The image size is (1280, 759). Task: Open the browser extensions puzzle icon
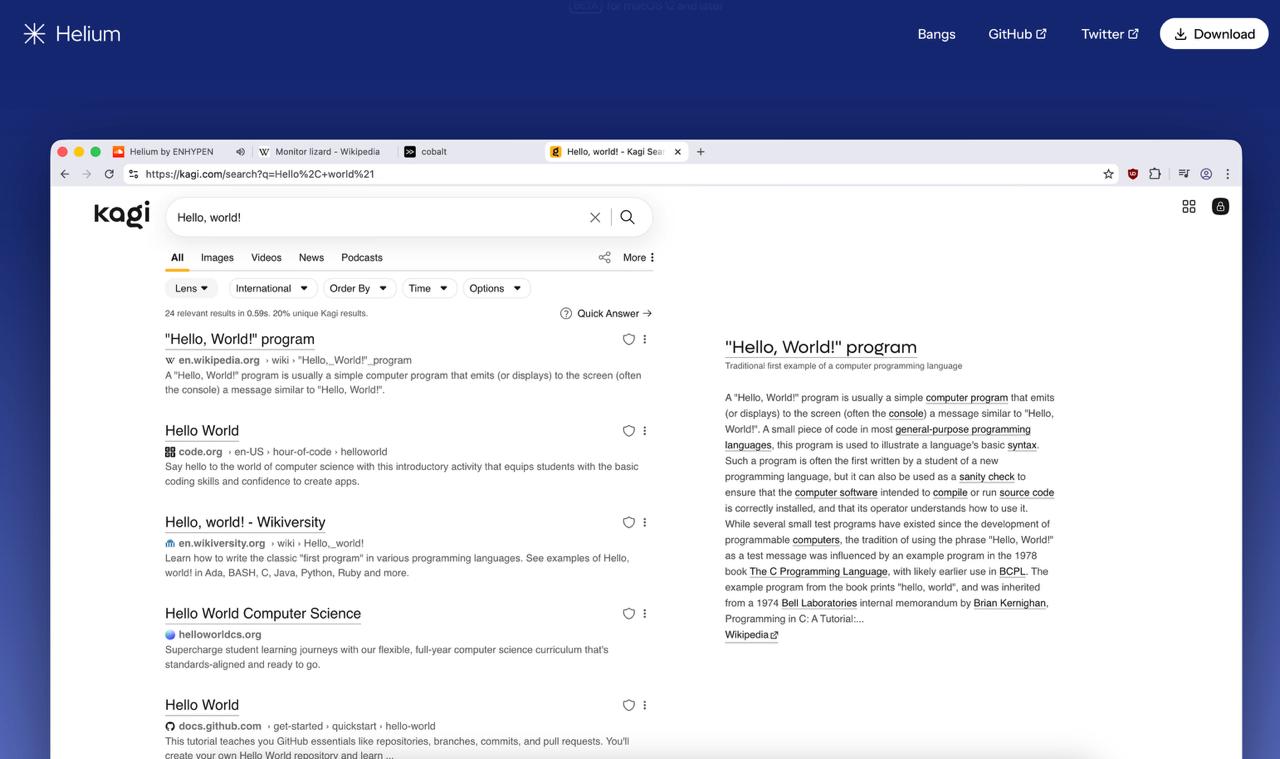click(1155, 174)
